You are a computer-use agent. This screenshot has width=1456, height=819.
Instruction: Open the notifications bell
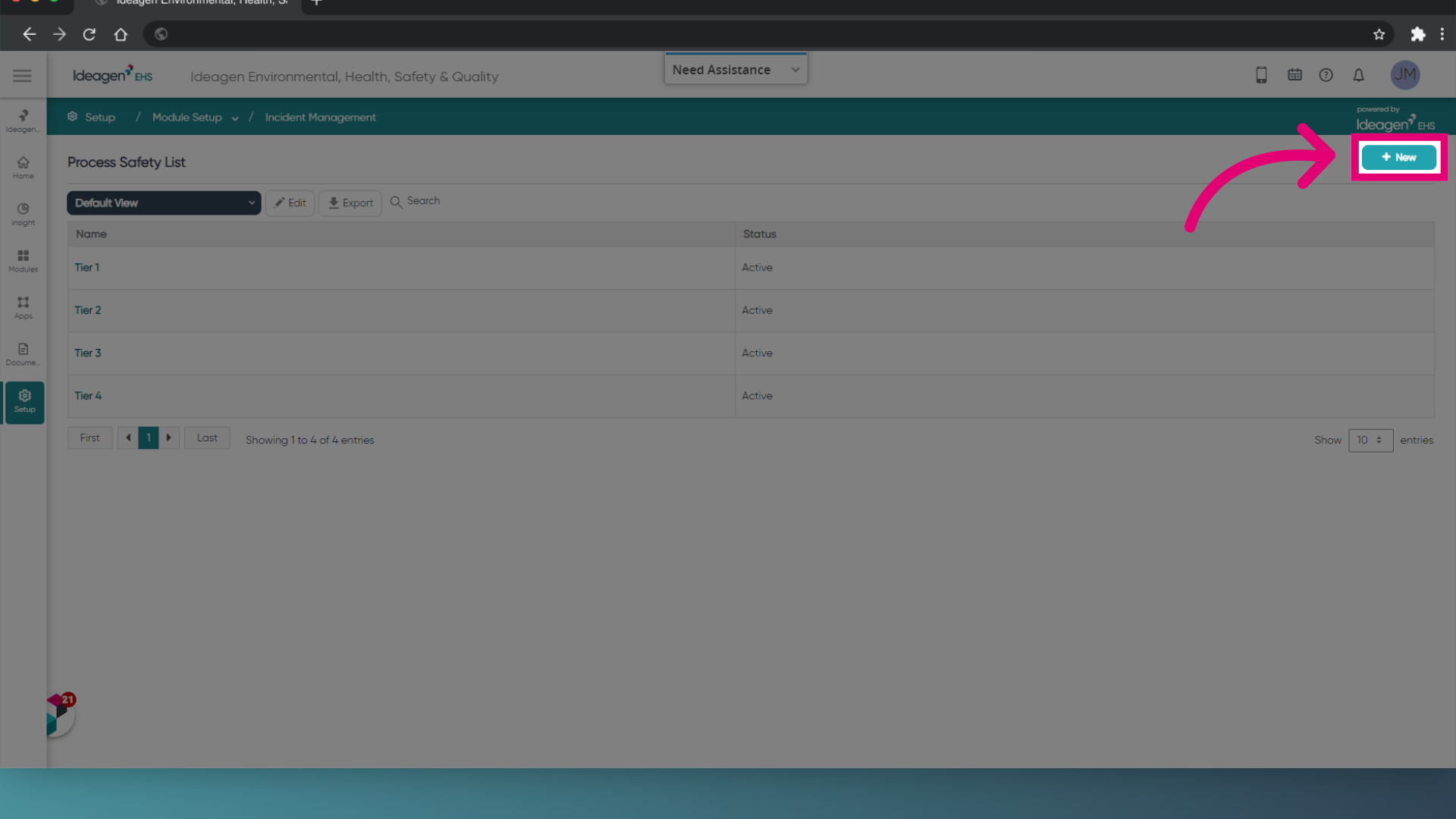pos(1358,75)
